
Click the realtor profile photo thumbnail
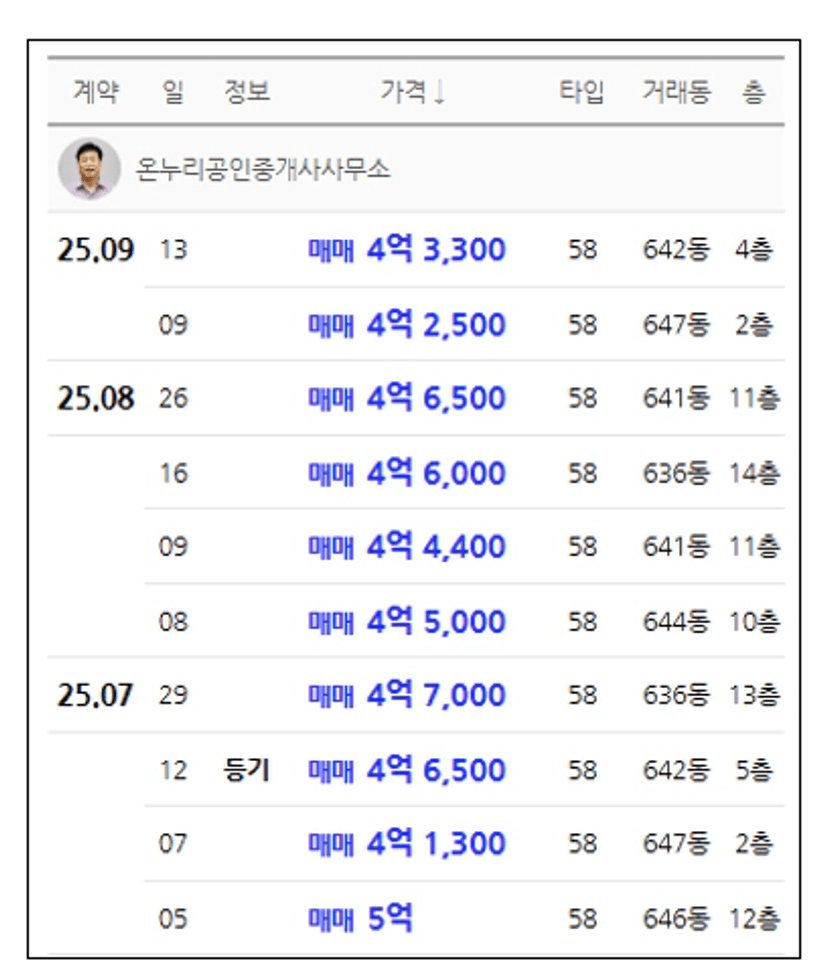[89, 168]
